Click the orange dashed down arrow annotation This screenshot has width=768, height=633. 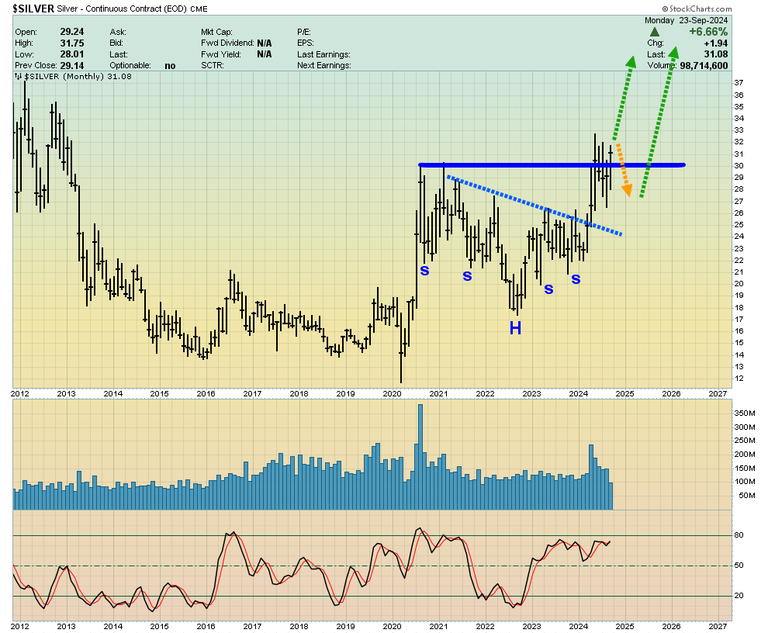(x=622, y=169)
